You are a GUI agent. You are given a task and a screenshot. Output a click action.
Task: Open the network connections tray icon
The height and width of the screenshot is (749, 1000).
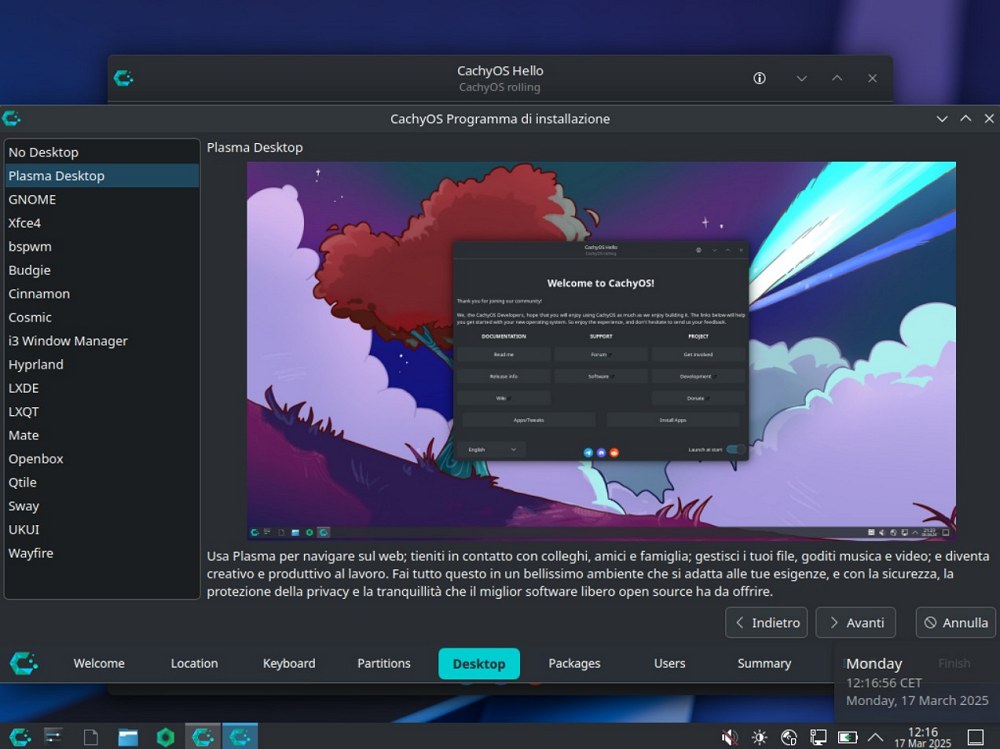tap(818, 738)
